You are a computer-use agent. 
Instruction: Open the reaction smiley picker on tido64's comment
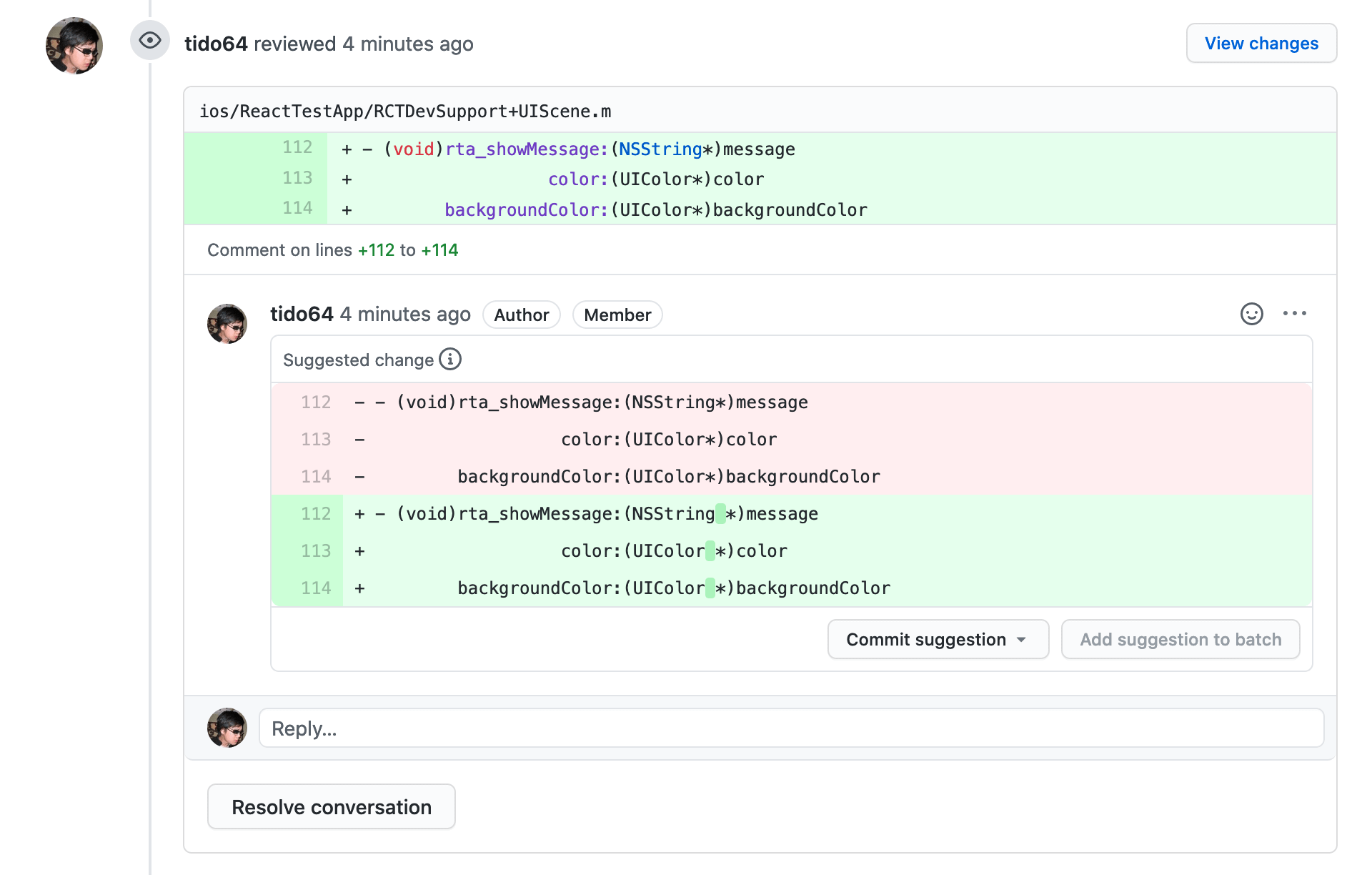tap(1251, 313)
